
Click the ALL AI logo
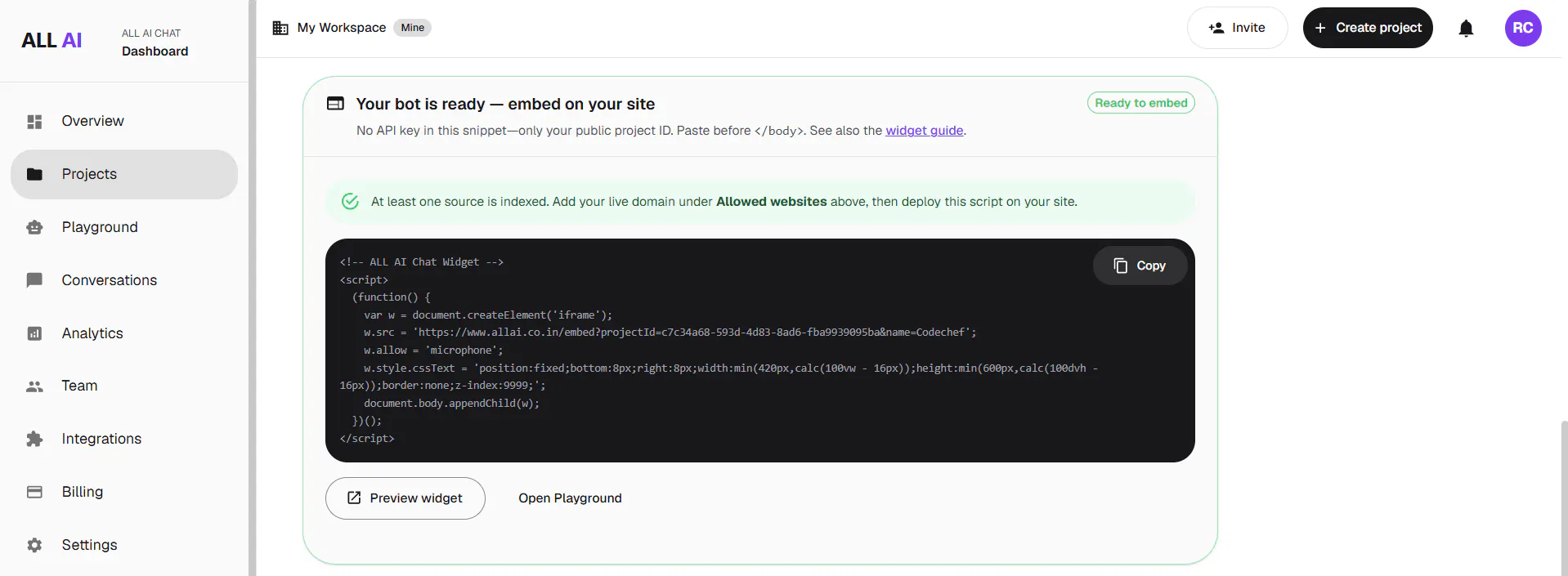tap(52, 41)
